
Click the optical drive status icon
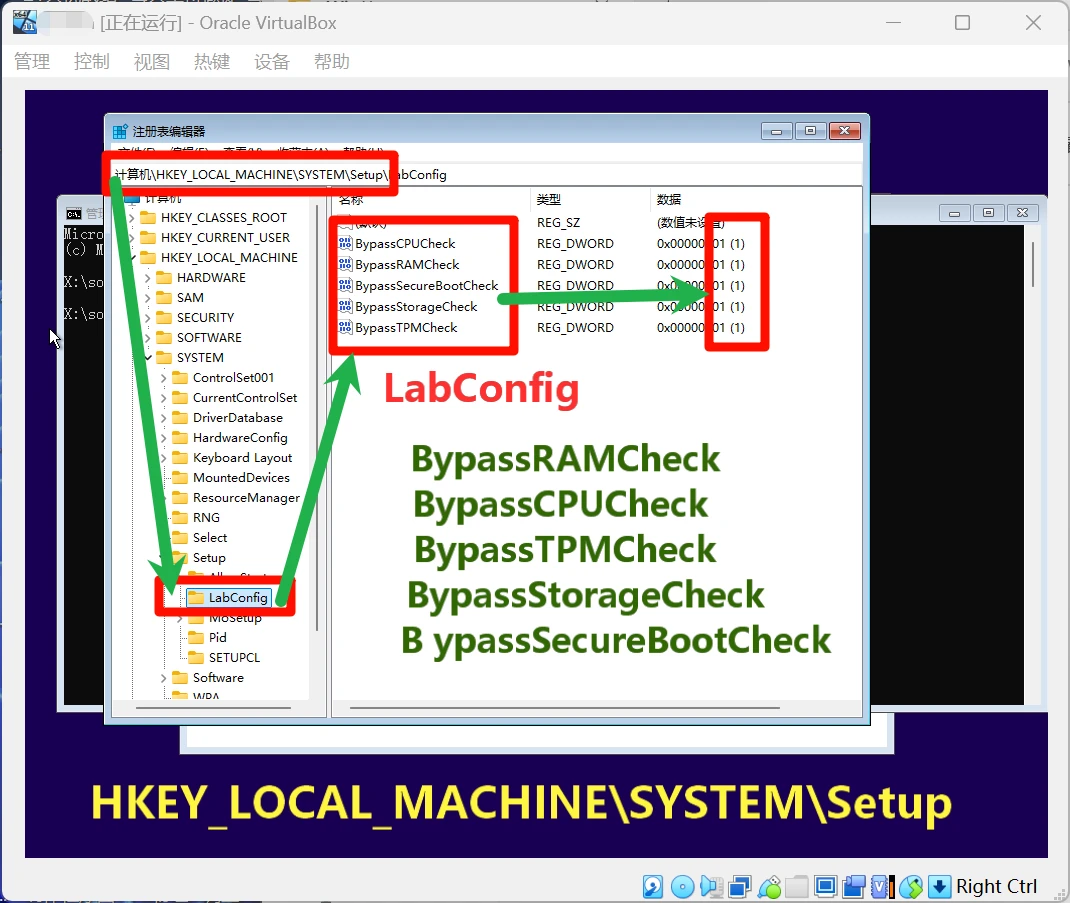682,887
